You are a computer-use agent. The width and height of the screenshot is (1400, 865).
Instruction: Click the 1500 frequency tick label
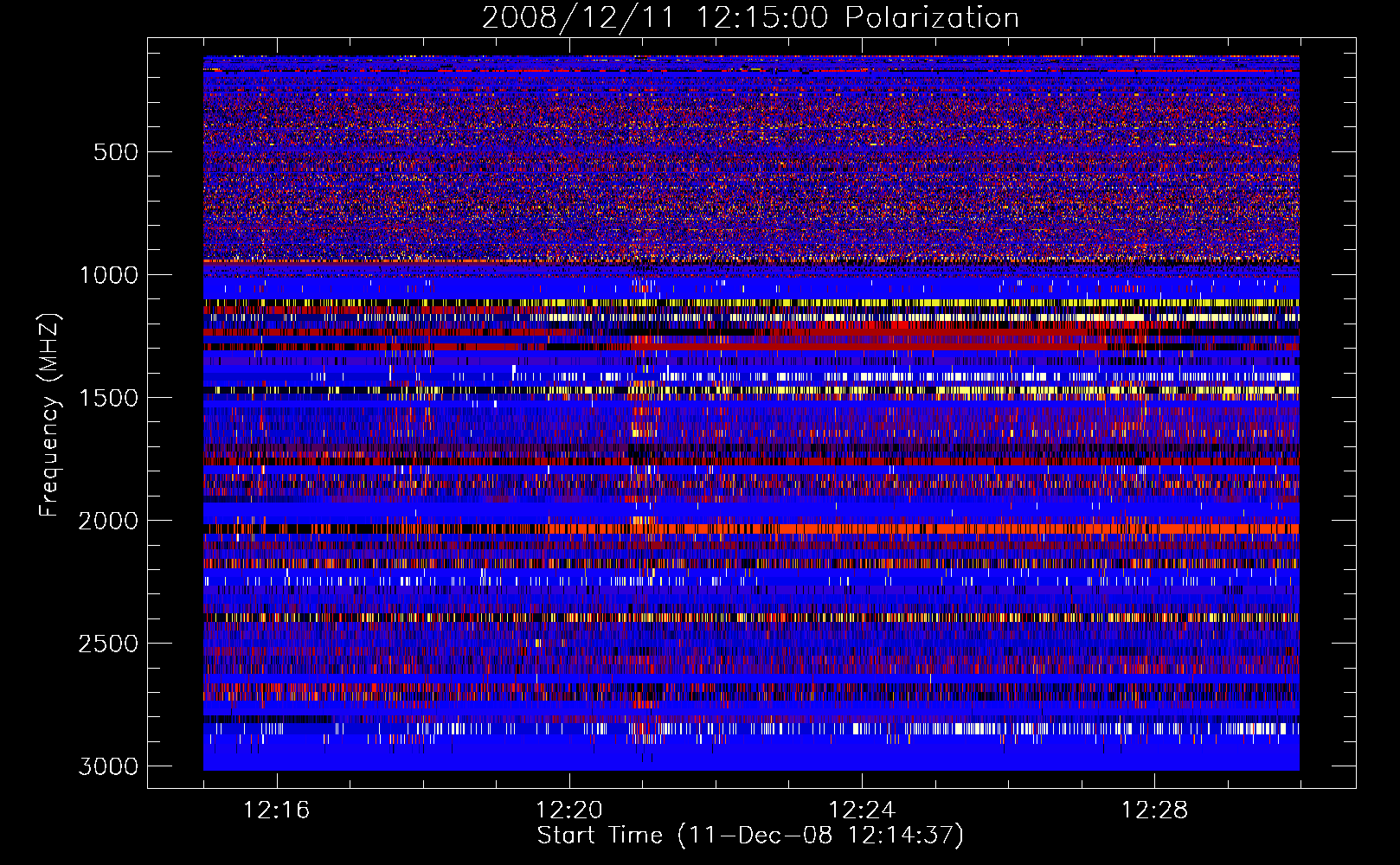point(108,398)
